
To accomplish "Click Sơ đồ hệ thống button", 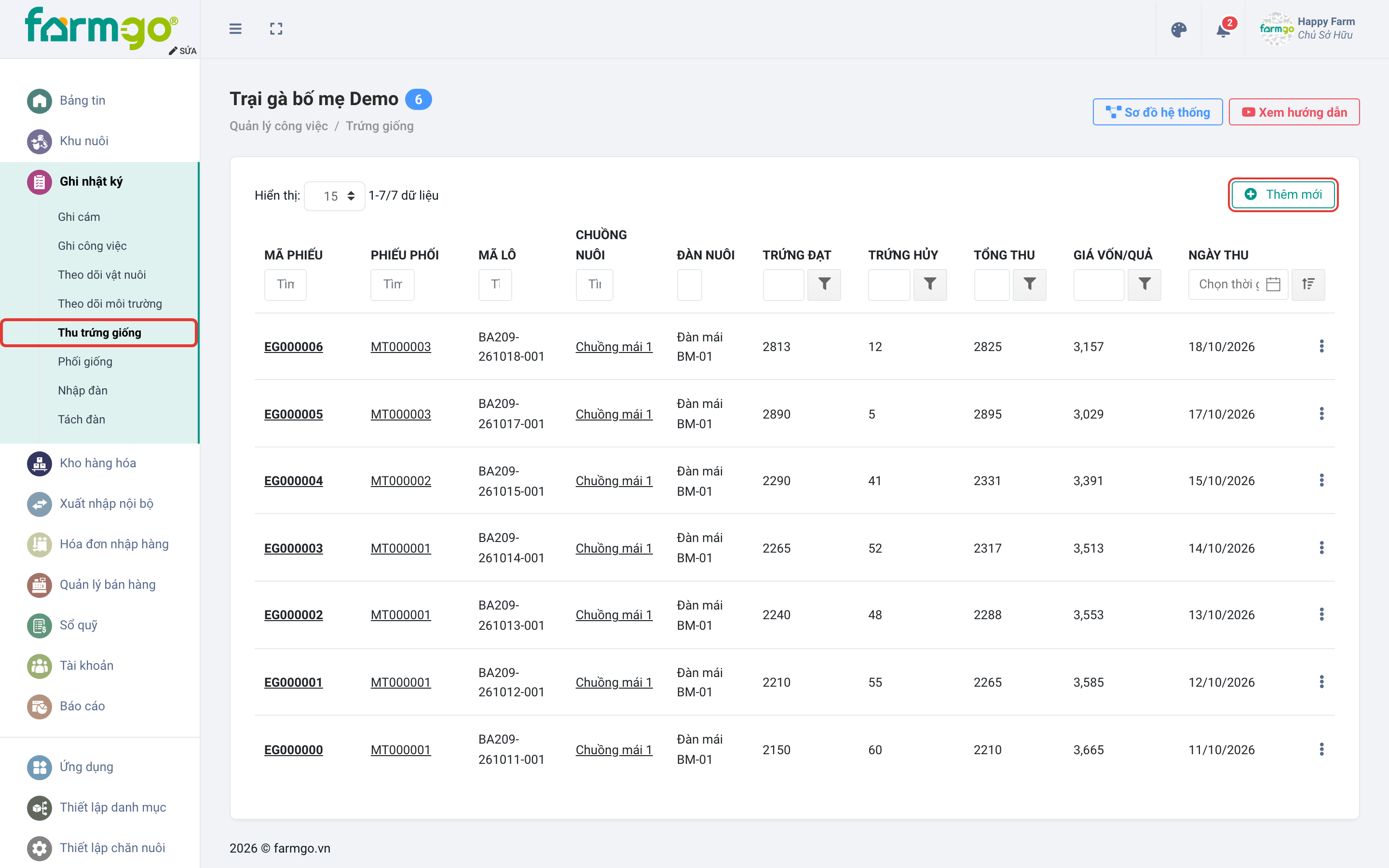I will coord(1157,112).
